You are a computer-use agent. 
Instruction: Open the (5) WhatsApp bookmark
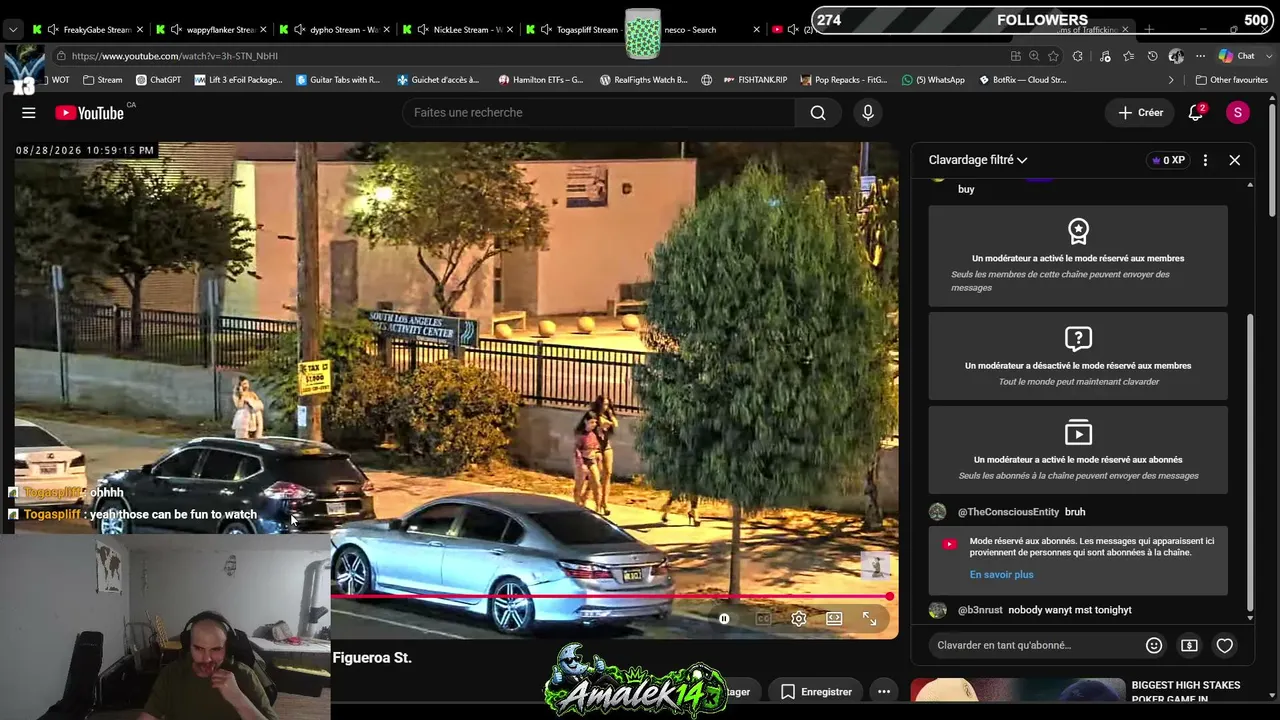tap(933, 80)
